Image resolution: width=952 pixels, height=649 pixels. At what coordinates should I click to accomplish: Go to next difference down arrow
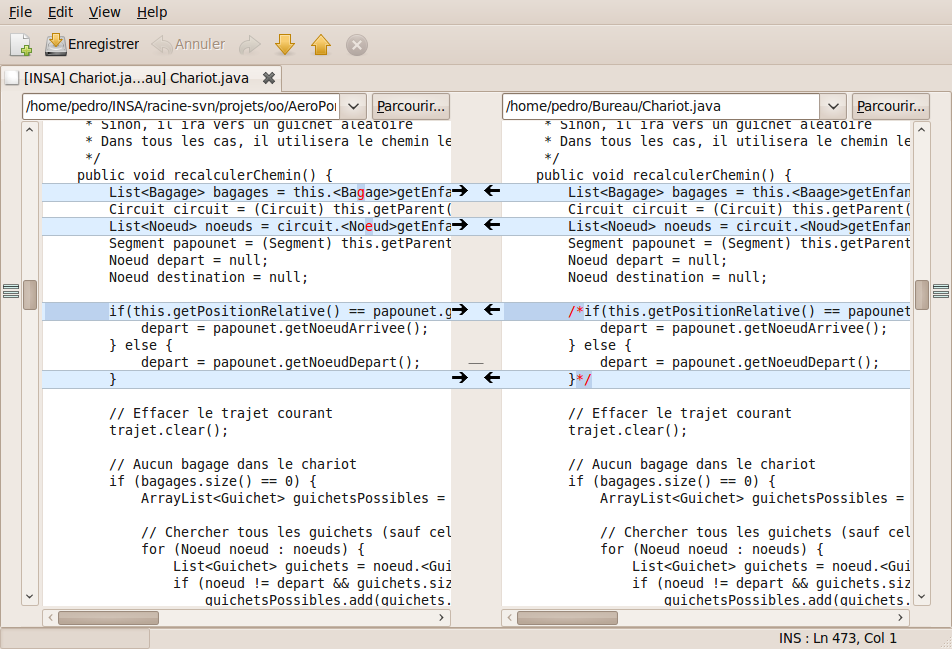point(285,45)
